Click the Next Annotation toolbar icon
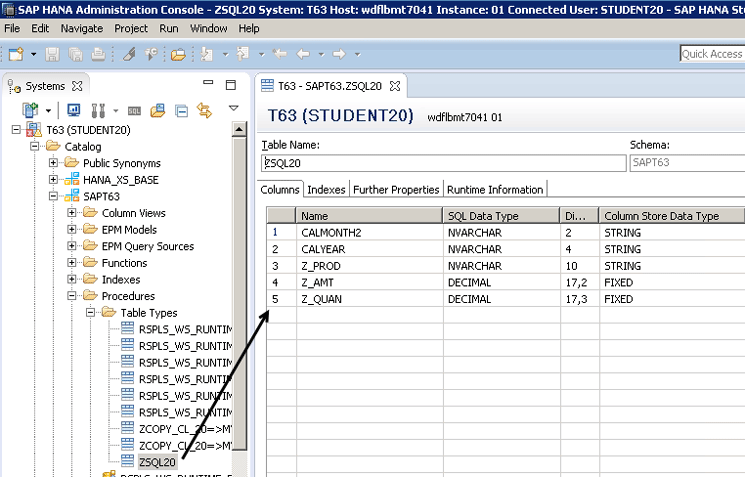The image size is (745, 477). (x=207, y=54)
